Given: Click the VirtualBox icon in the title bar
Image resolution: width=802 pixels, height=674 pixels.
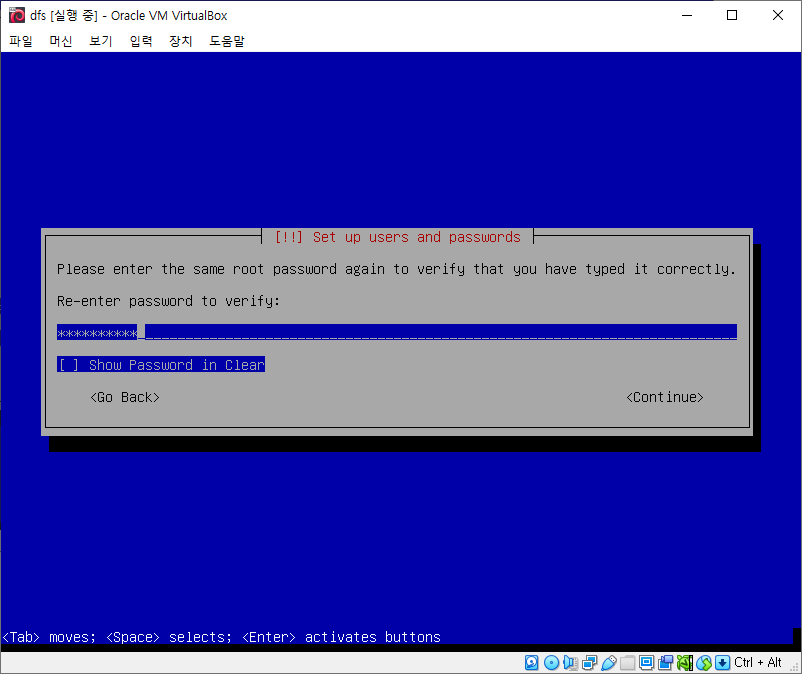Looking at the screenshot, I should coord(16,15).
